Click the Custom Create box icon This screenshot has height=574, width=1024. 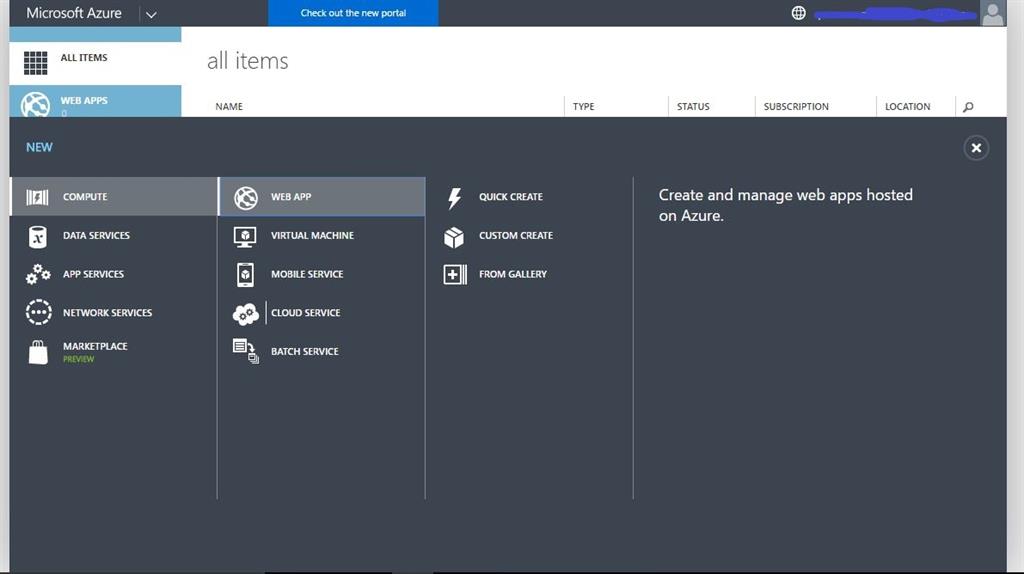point(454,237)
